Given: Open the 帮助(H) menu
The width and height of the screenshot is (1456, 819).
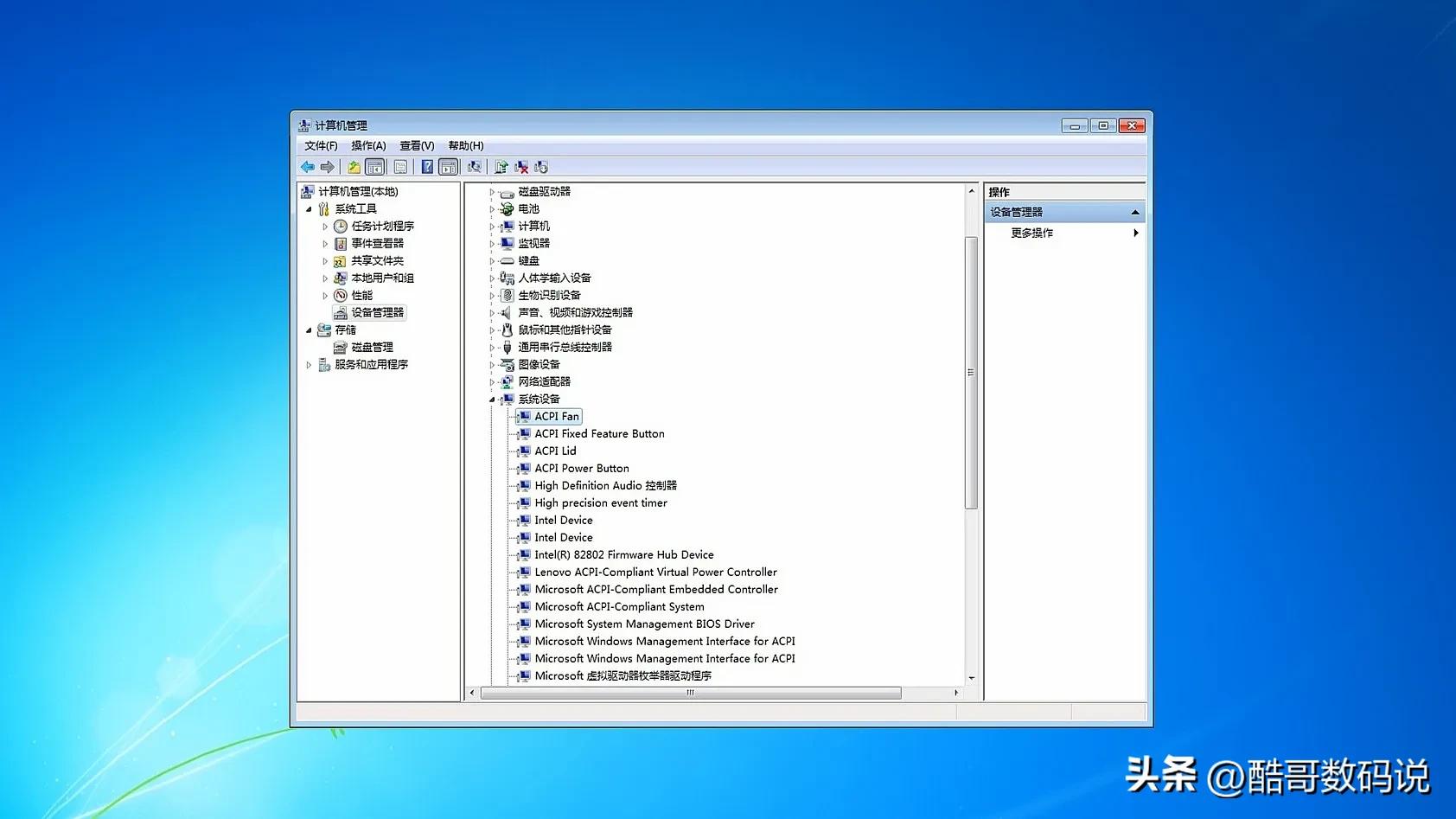Looking at the screenshot, I should coord(466,146).
